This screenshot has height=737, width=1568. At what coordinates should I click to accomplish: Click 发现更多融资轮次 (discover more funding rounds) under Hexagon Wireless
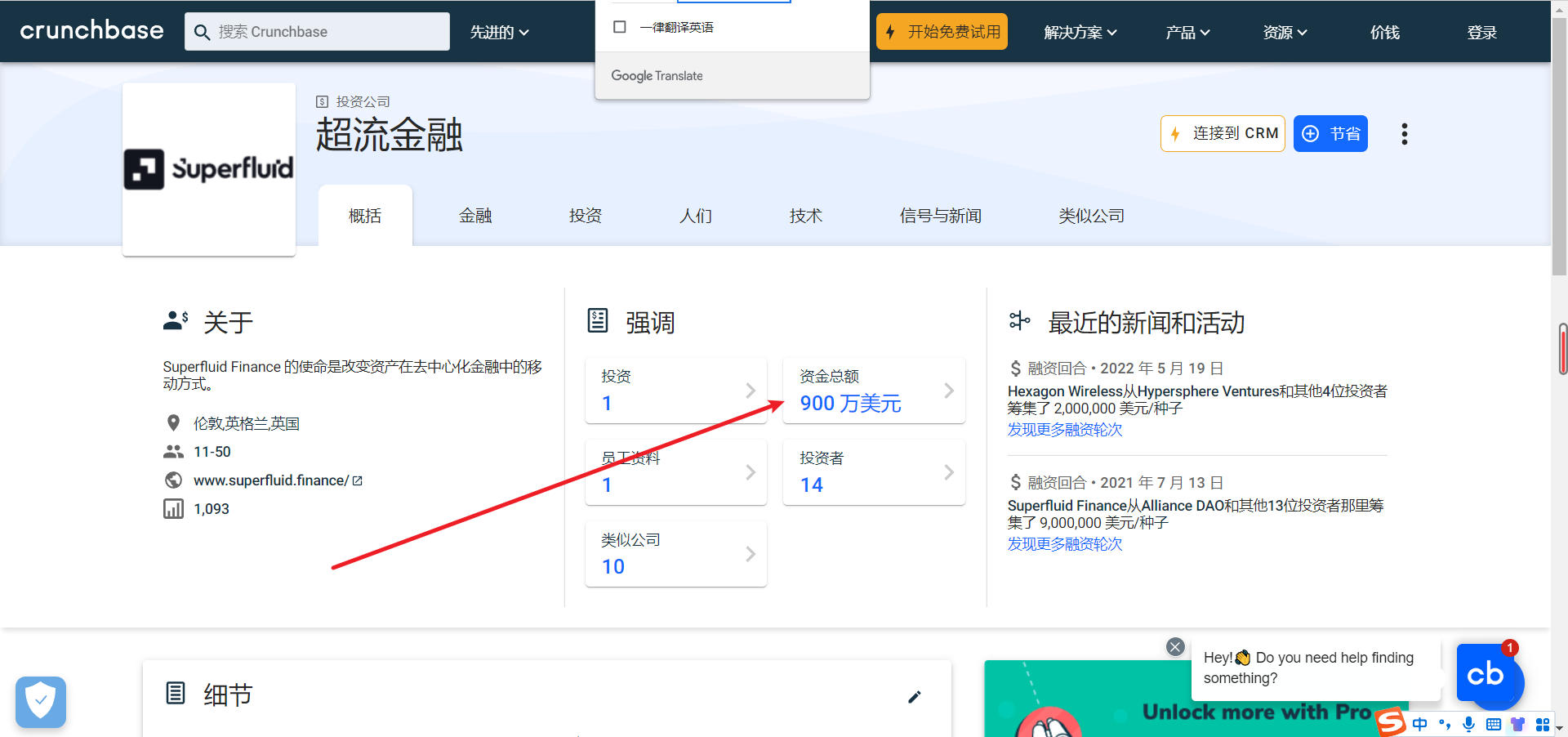coord(1065,430)
